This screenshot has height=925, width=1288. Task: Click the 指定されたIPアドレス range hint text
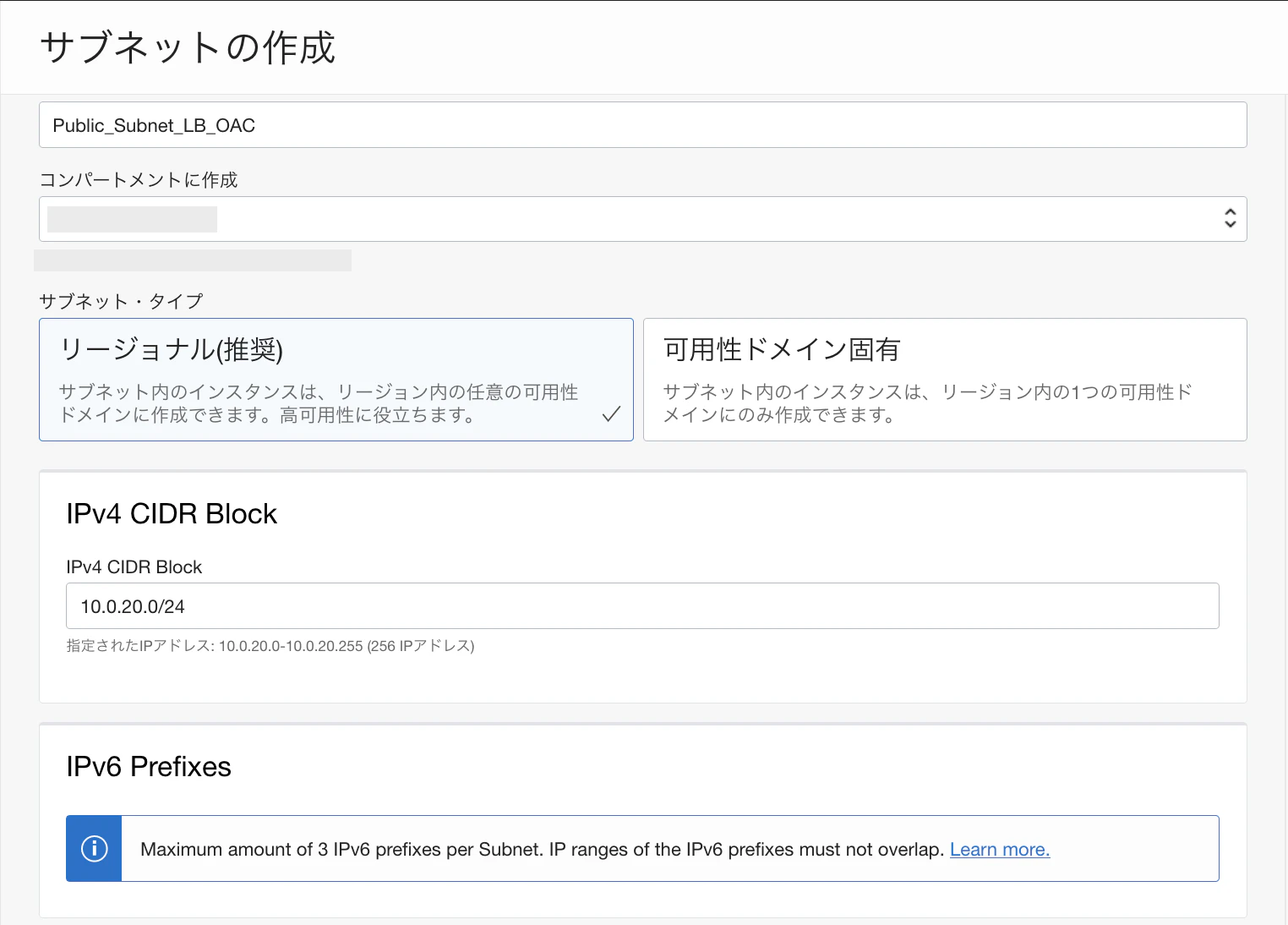click(x=270, y=646)
